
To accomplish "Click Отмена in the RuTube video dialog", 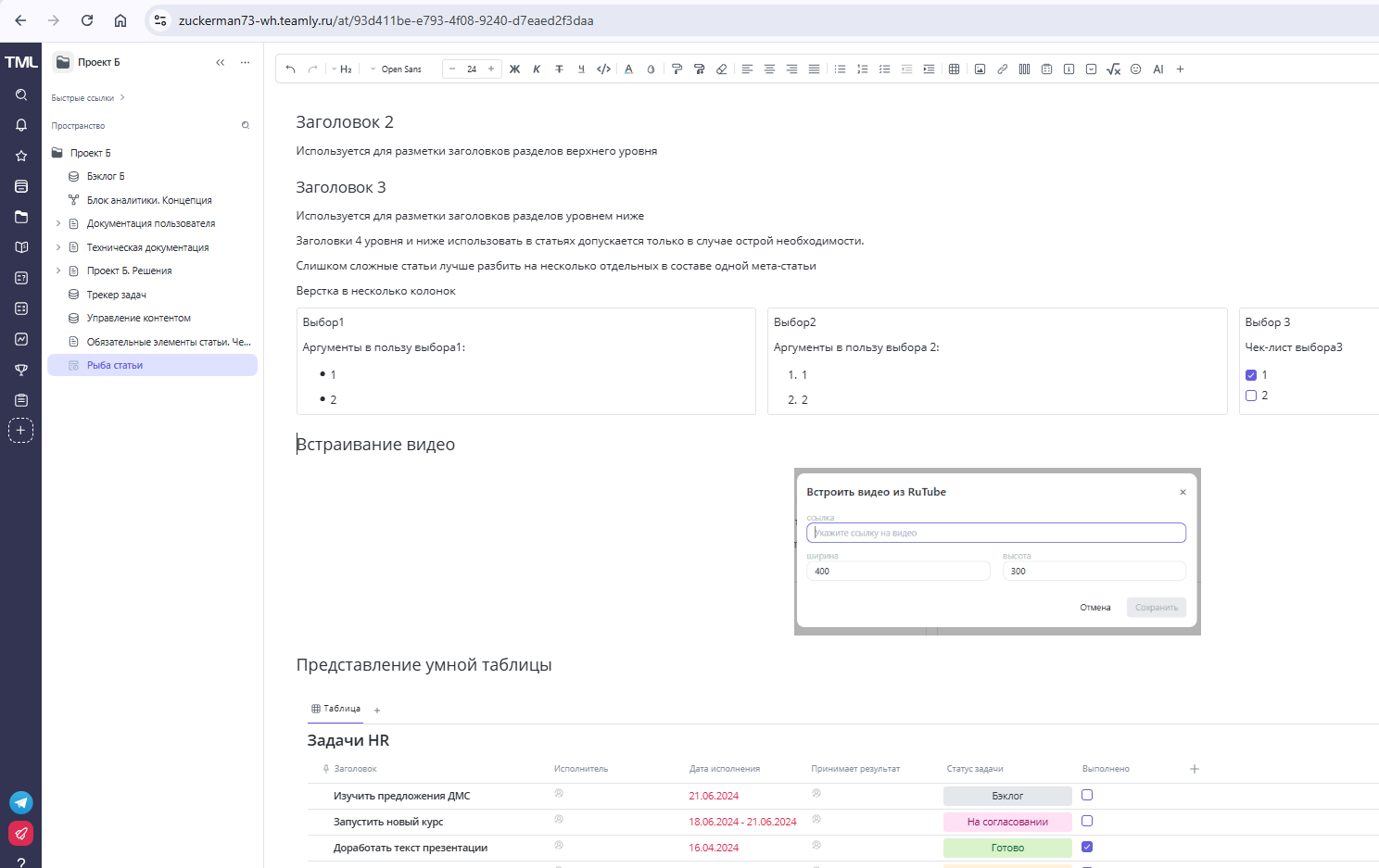I will point(1094,607).
